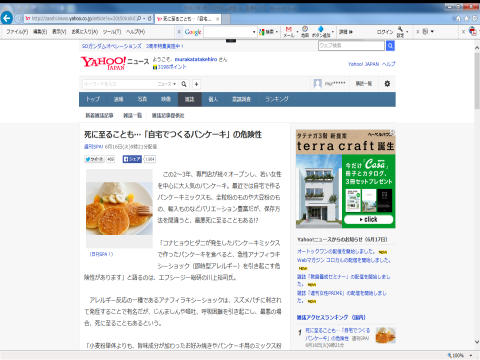Expand the dropdown arrow next to メール

coord(297,32)
